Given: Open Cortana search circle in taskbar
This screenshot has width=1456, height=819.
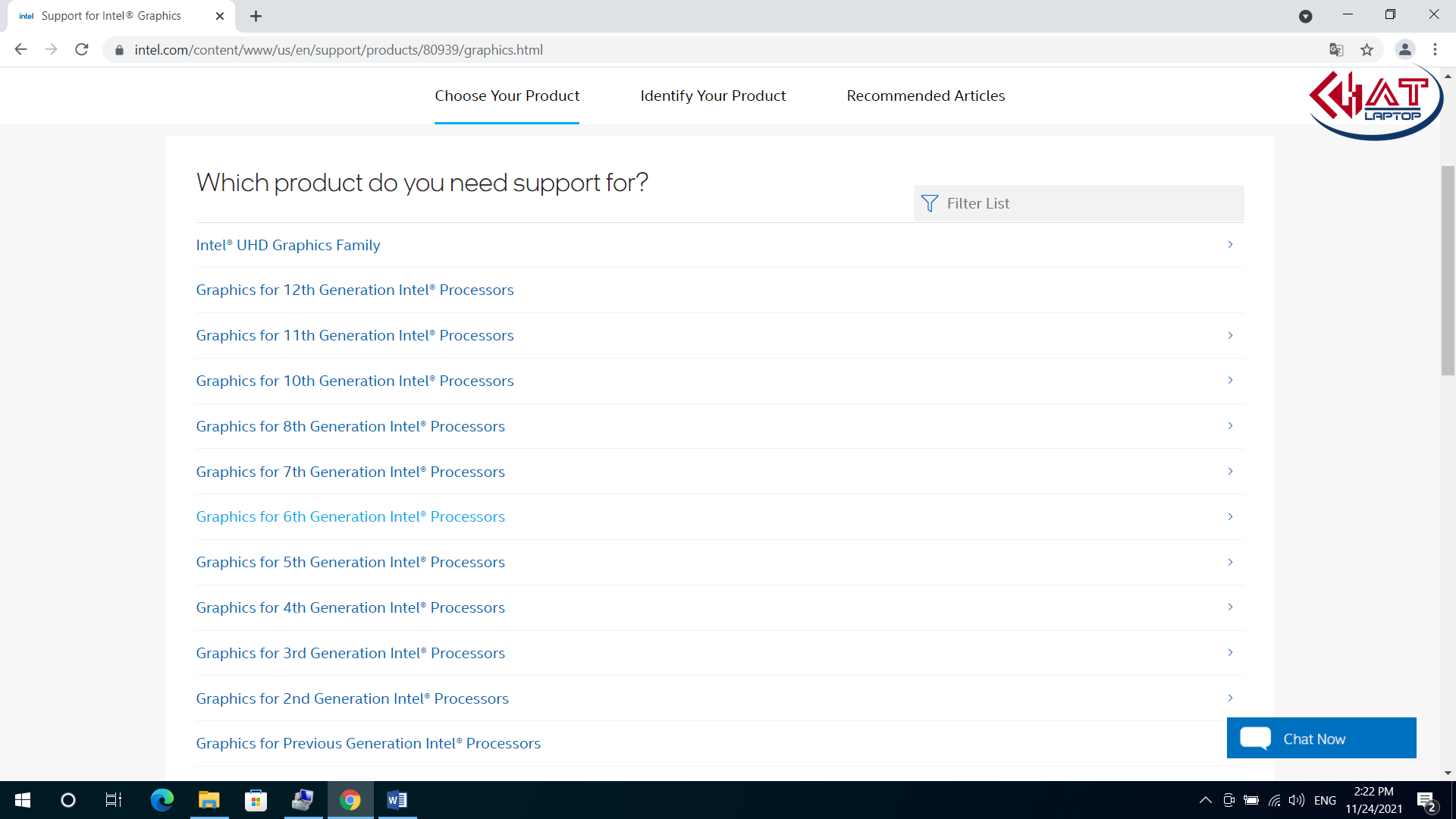Looking at the screenshot, I should point(68,800).
